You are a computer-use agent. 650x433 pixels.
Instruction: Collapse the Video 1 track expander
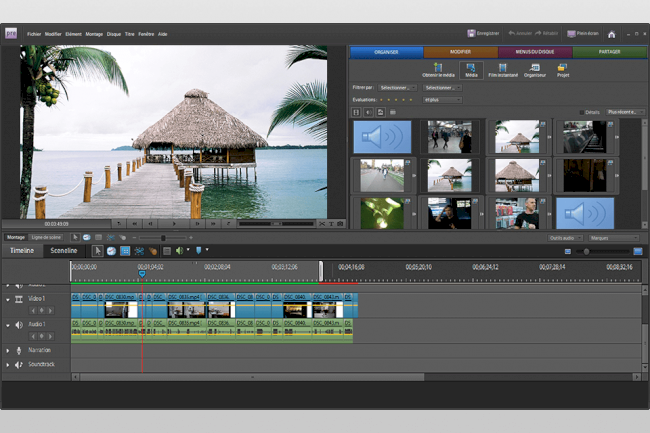pos(8,299)
